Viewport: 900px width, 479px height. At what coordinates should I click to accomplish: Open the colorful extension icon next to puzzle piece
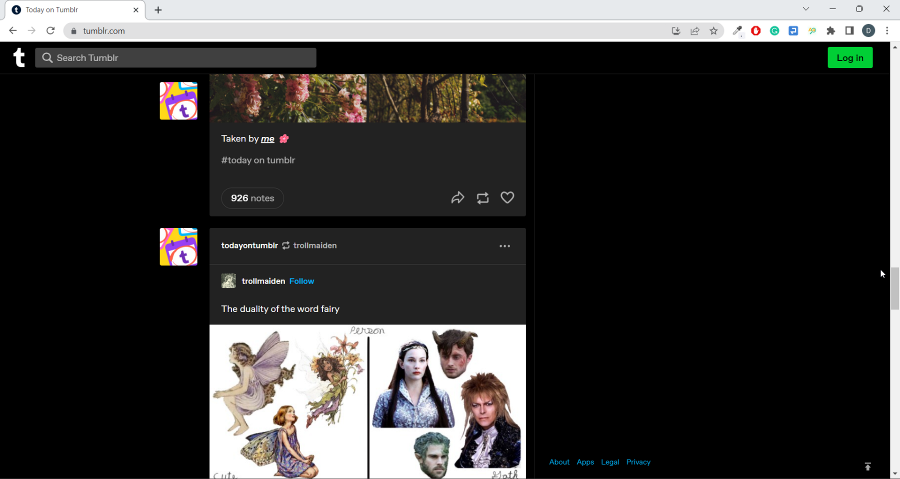(x=812, y=31)
